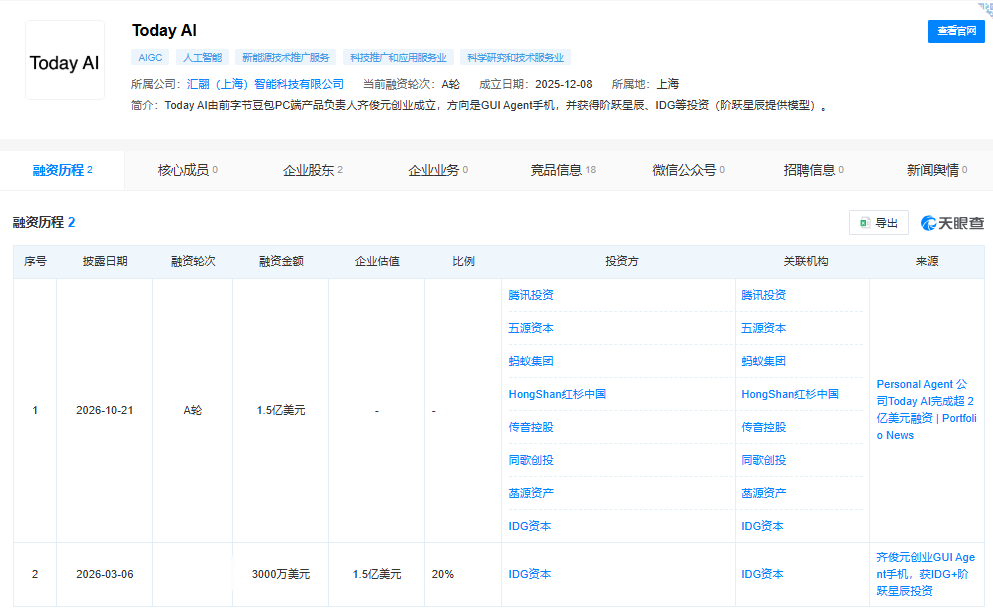Click the 新能源技术推广服务 tag
The height and width of the screenshot is (612, 993).
(x=286, y=58)
